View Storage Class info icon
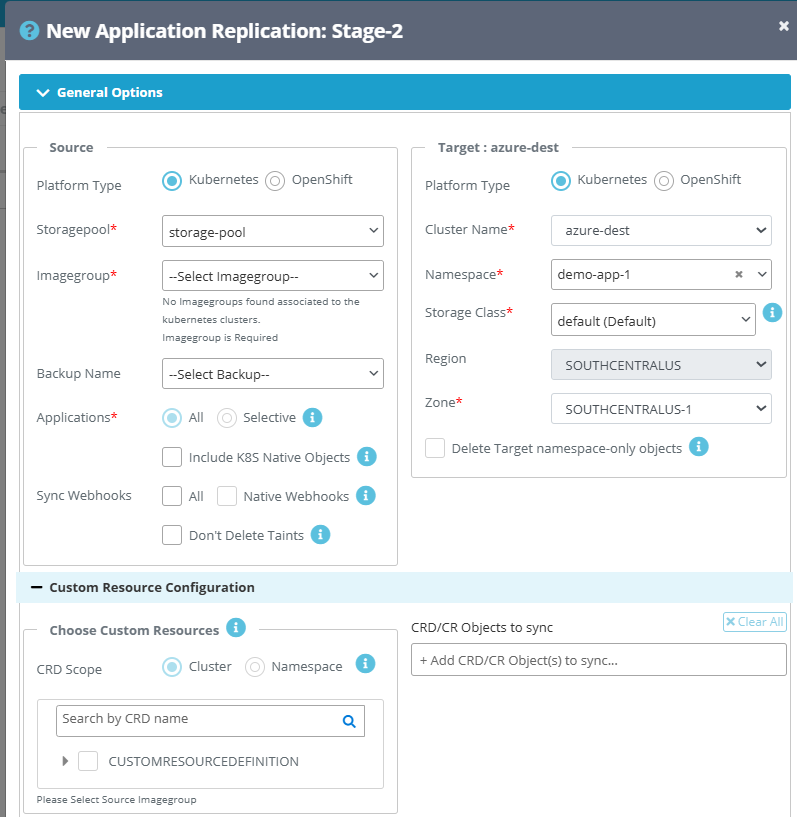 click(772, 313)
